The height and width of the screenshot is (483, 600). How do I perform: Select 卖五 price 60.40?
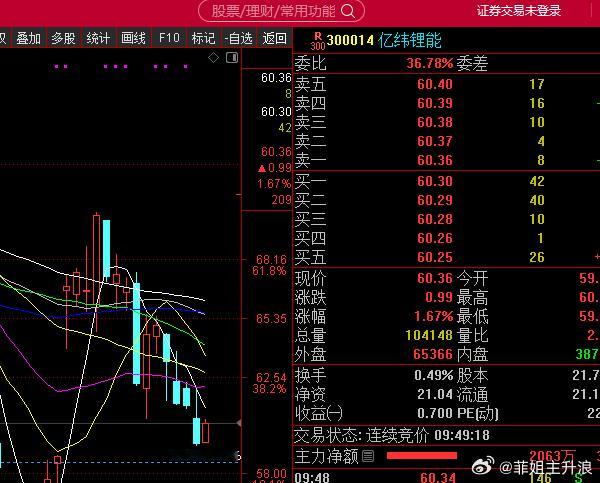click(x=435, y=84)
